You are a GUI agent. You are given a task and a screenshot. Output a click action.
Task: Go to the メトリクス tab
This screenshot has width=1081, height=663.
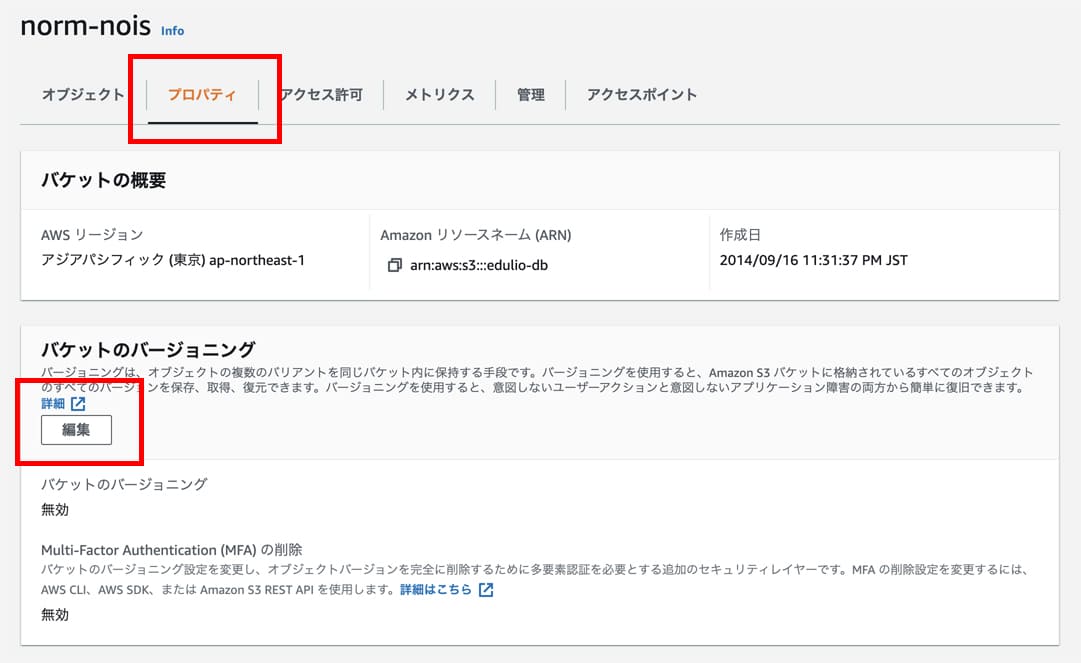pos(439,95)
